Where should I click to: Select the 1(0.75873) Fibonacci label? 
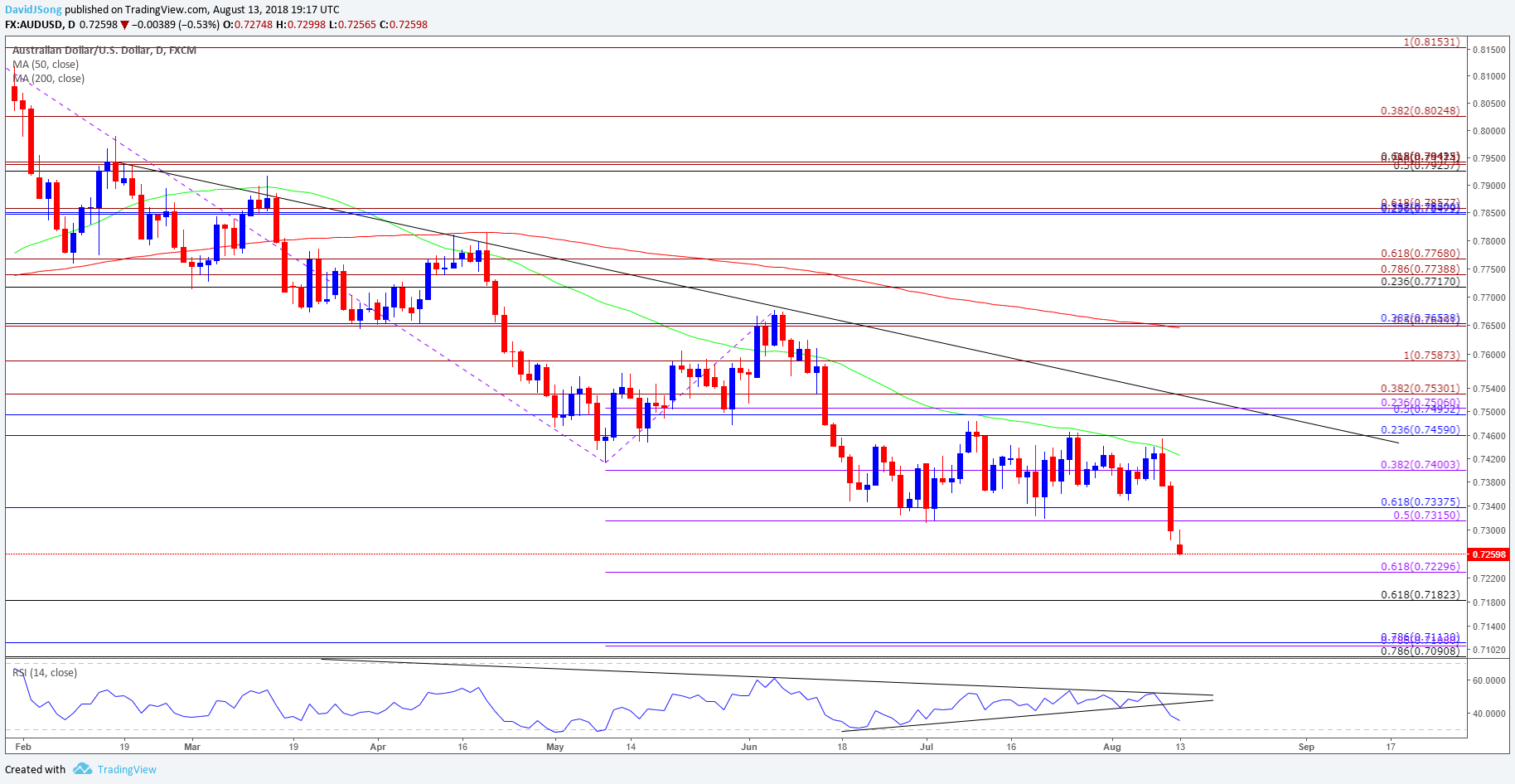(x=1431, y=356)
